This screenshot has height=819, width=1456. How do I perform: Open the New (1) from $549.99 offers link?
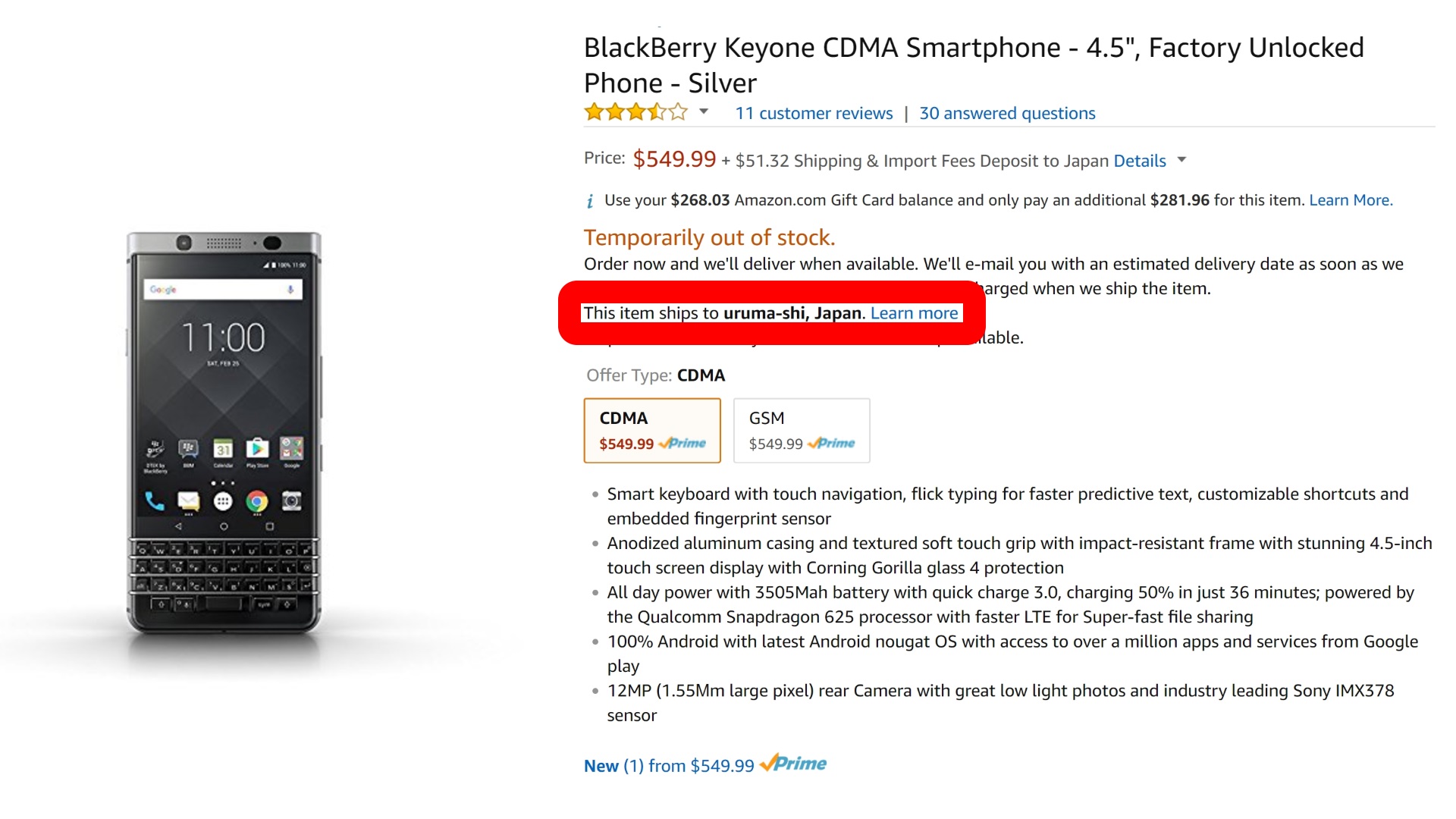coord(668,766)
